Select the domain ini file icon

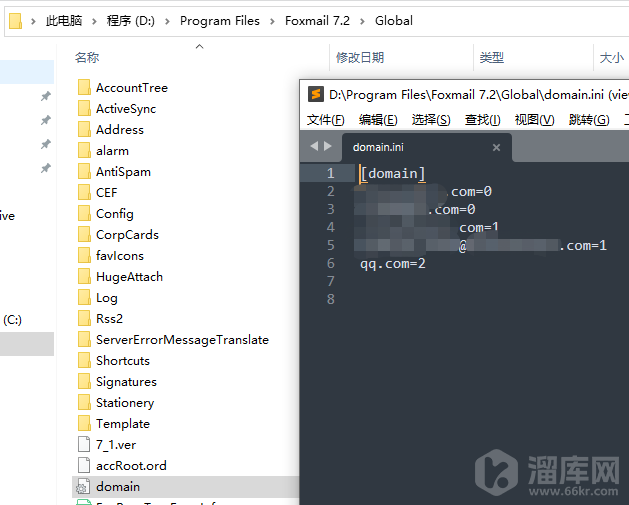[x=83, y=486]
